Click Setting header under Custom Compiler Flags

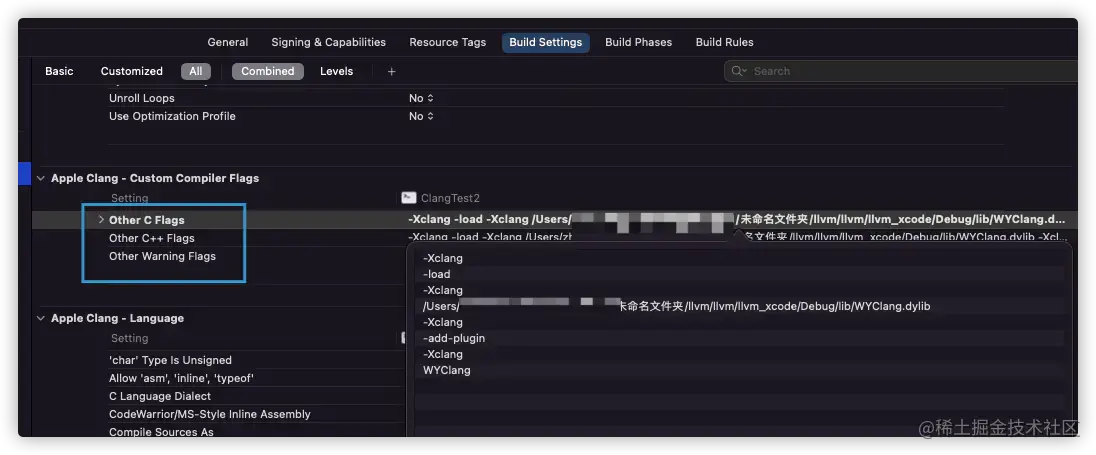coord(129,198)
